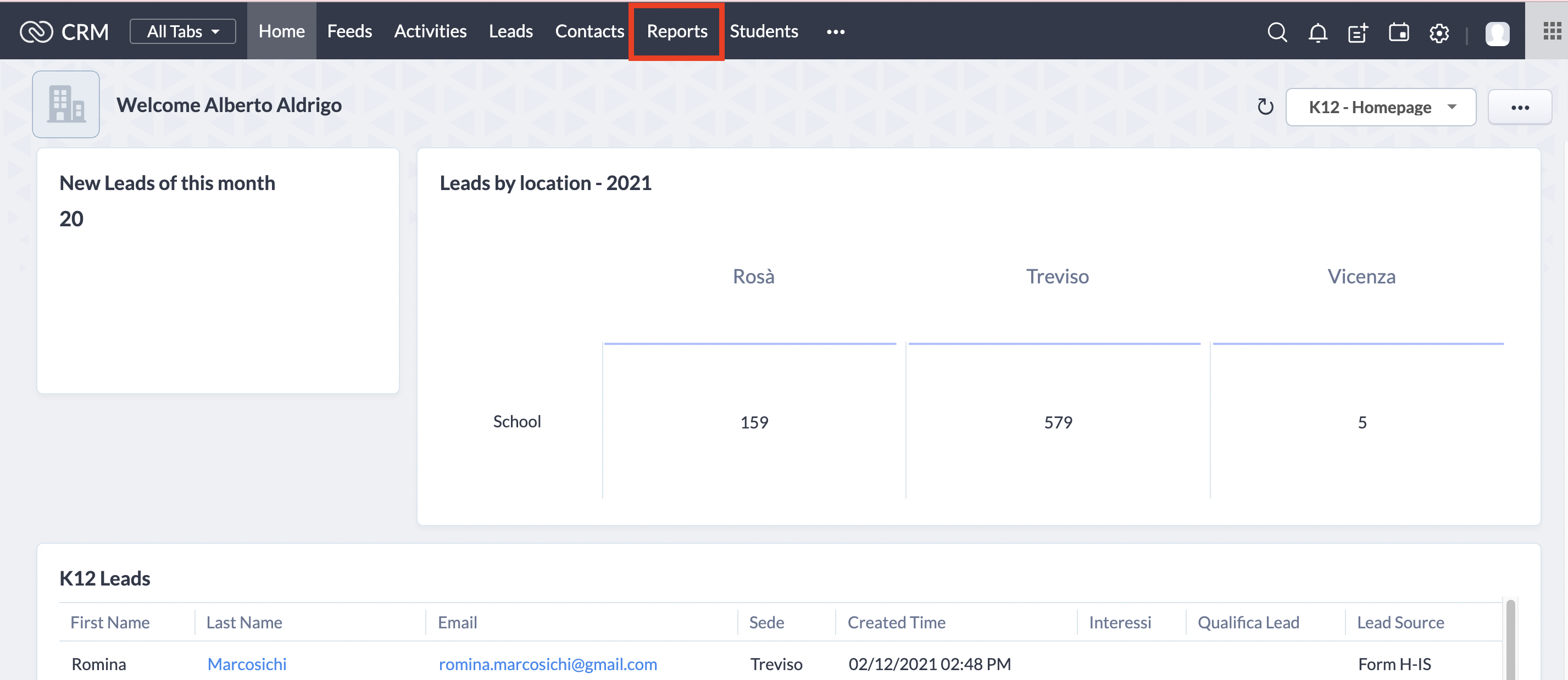This screenshot has height=680, width=1568.
Task: Switch to the Reports tab
Action: tap(676, 32)
